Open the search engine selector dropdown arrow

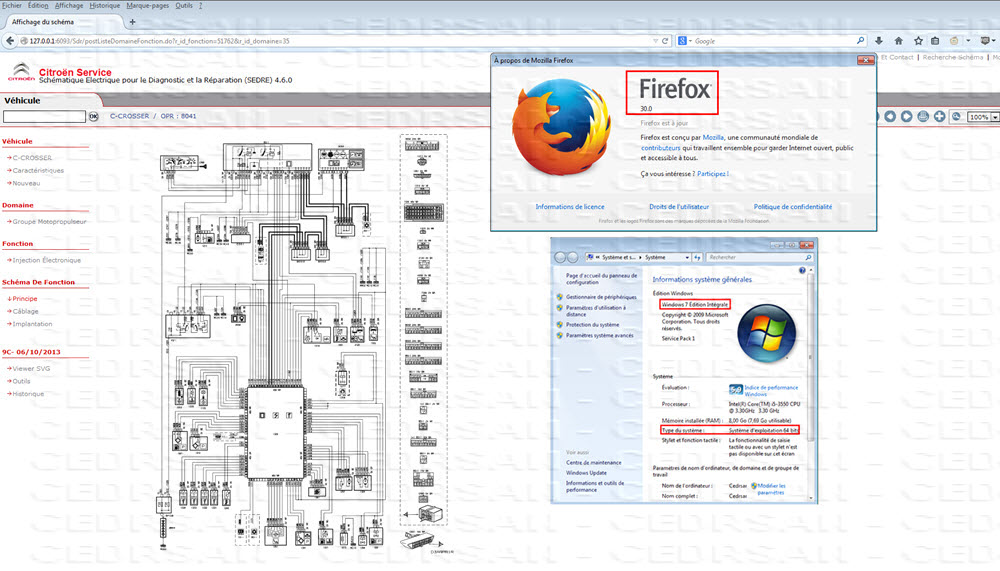pyautogui.click(x=690, y=41)
